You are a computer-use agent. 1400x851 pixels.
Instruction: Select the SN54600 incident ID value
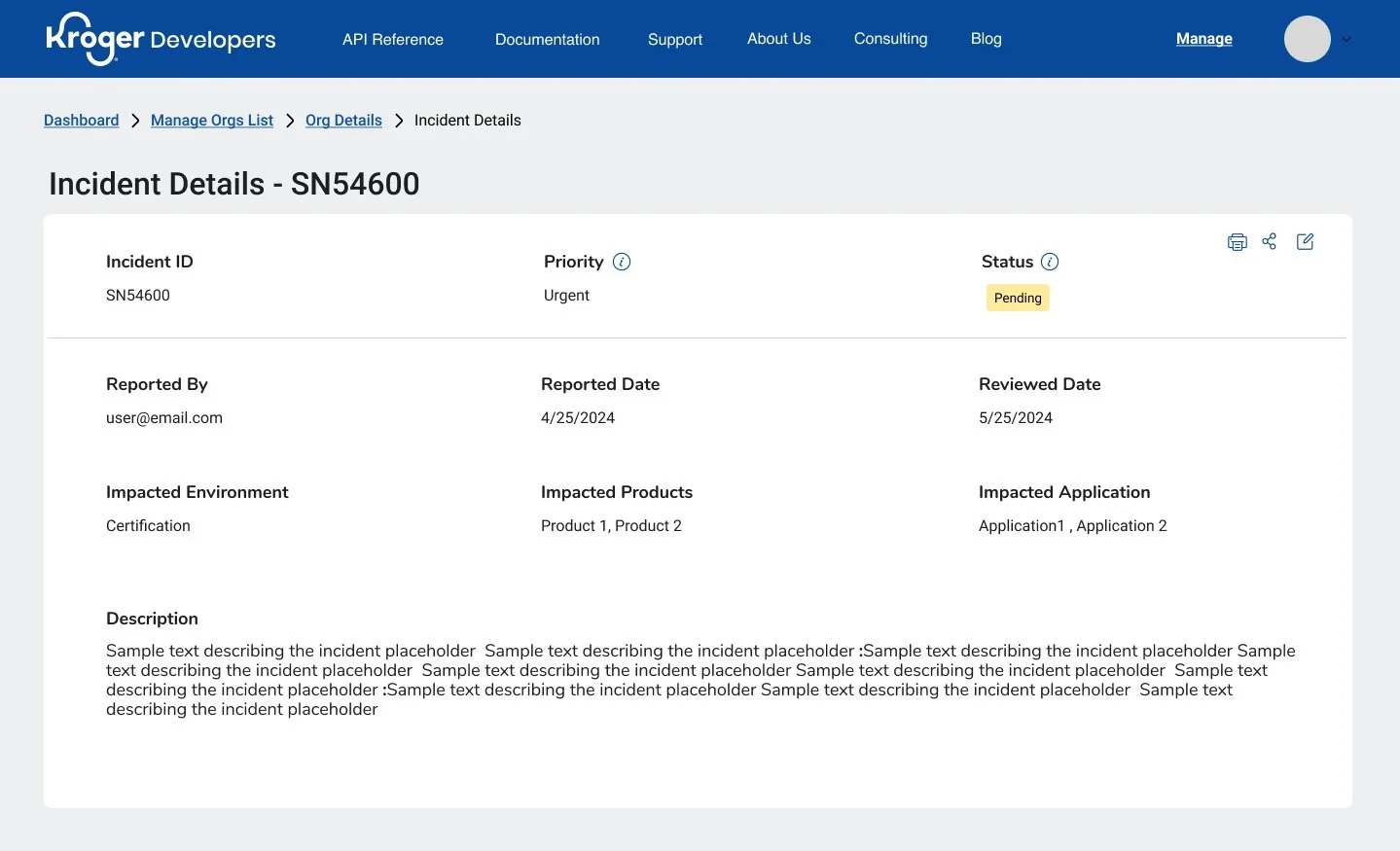(x=138, y=296)
